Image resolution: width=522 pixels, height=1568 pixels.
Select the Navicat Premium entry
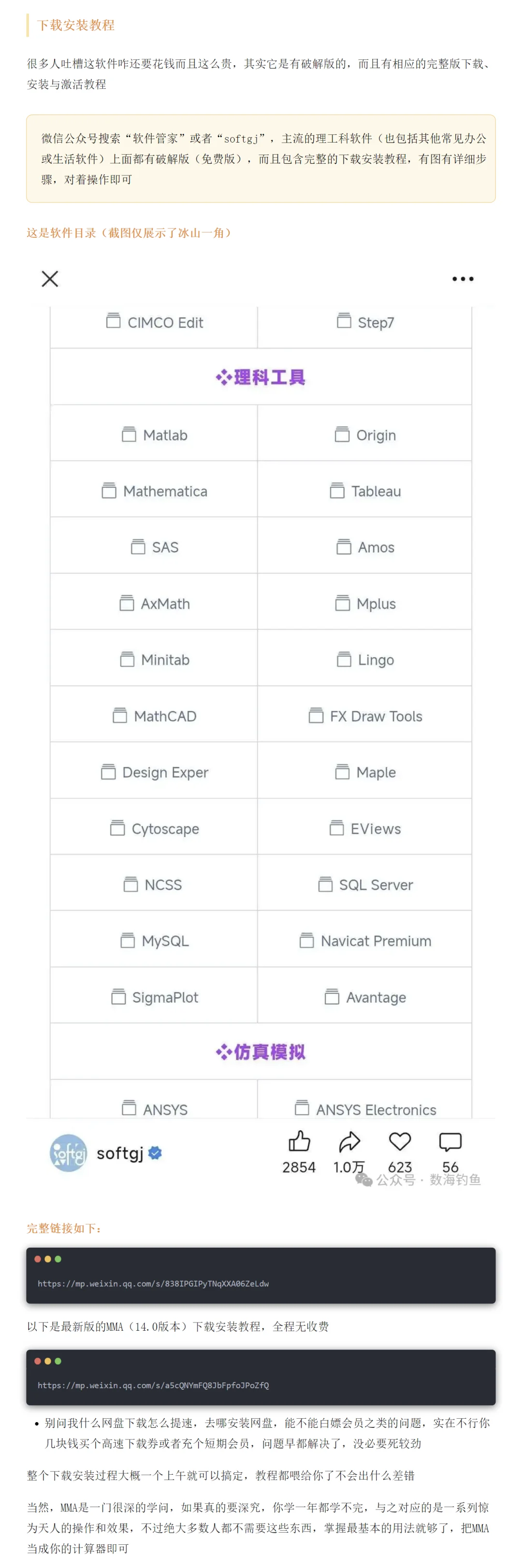[x=365, y=941]
